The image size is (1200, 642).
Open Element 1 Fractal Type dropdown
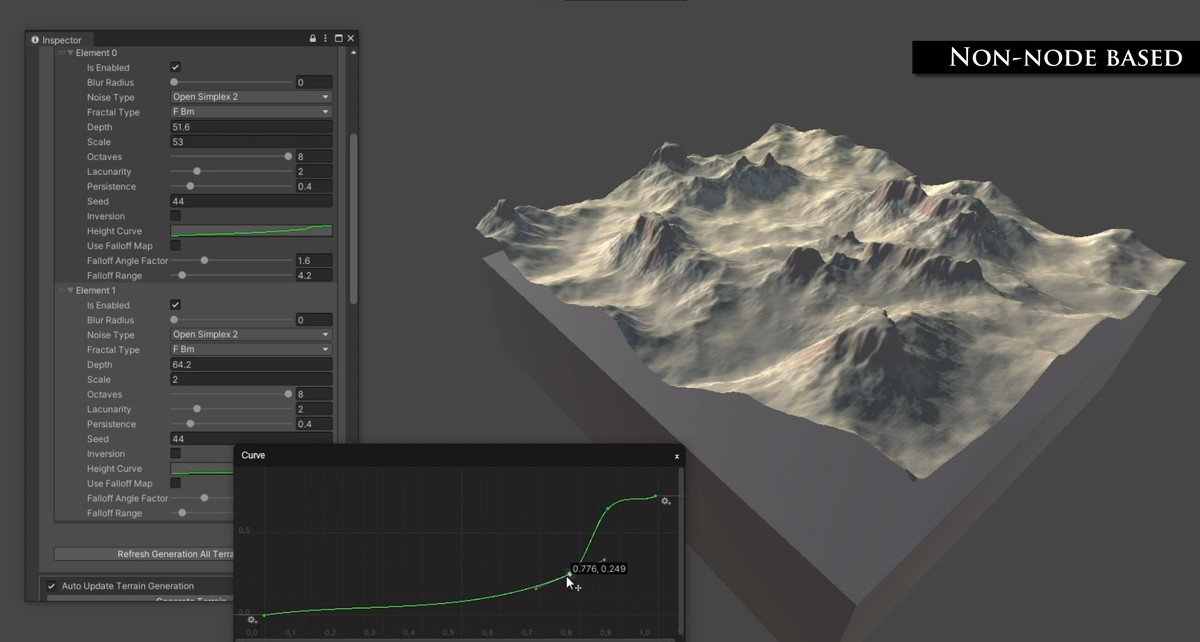pos(251,350)
